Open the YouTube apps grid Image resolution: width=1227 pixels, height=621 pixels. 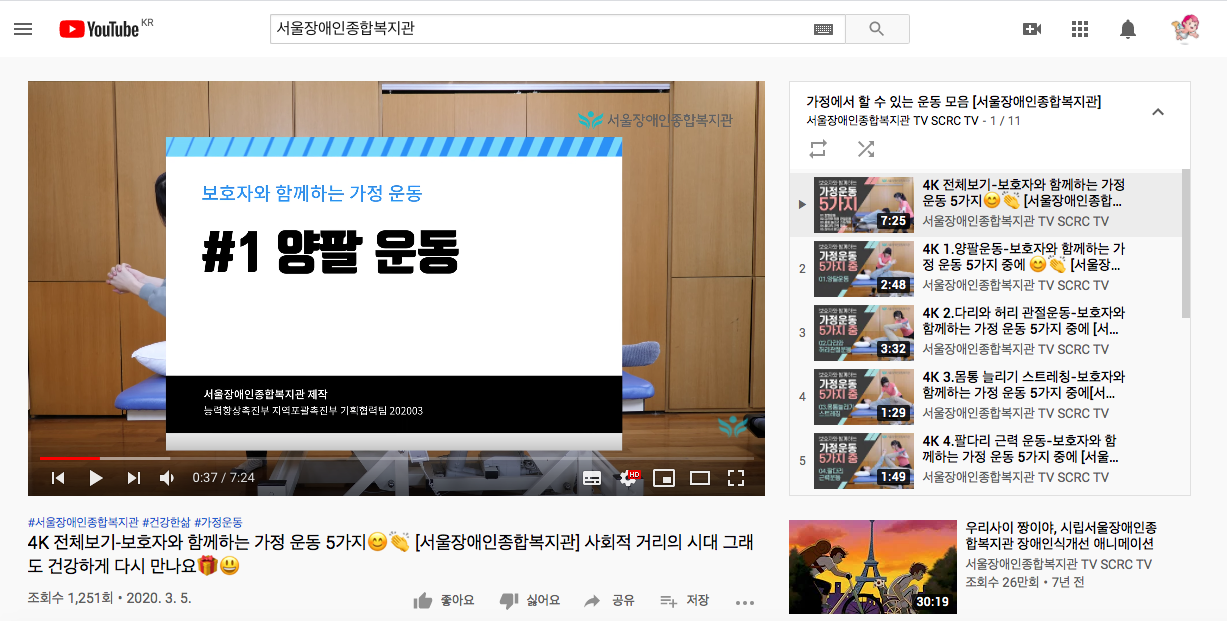pyautogui.click(x=1079, y=29)
